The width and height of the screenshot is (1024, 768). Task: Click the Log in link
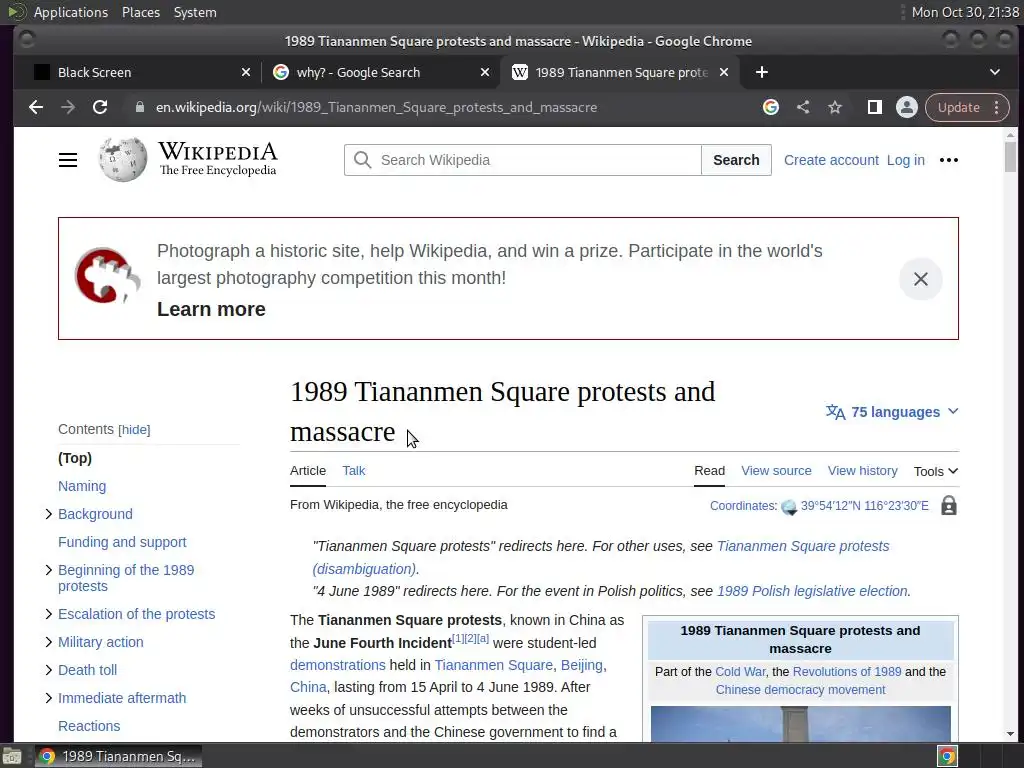(x=906, y=160)
